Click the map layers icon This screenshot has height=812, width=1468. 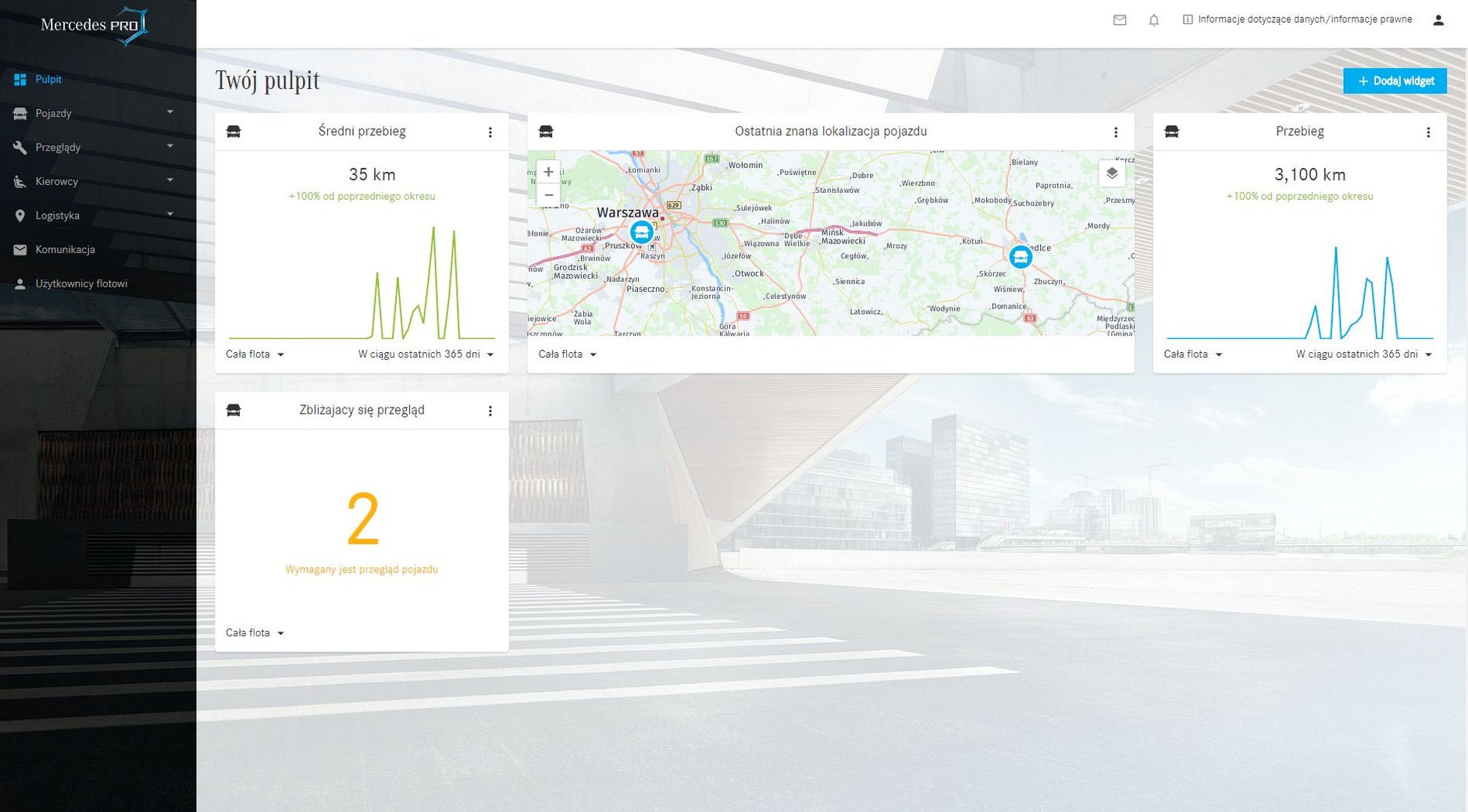tap(1112, 173)
